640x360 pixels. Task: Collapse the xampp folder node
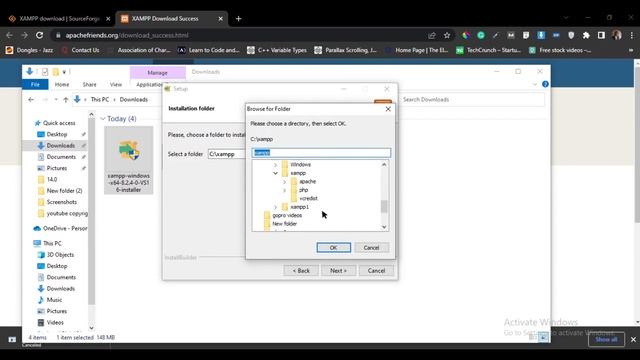pyautogui.click(x=276, y=173)
